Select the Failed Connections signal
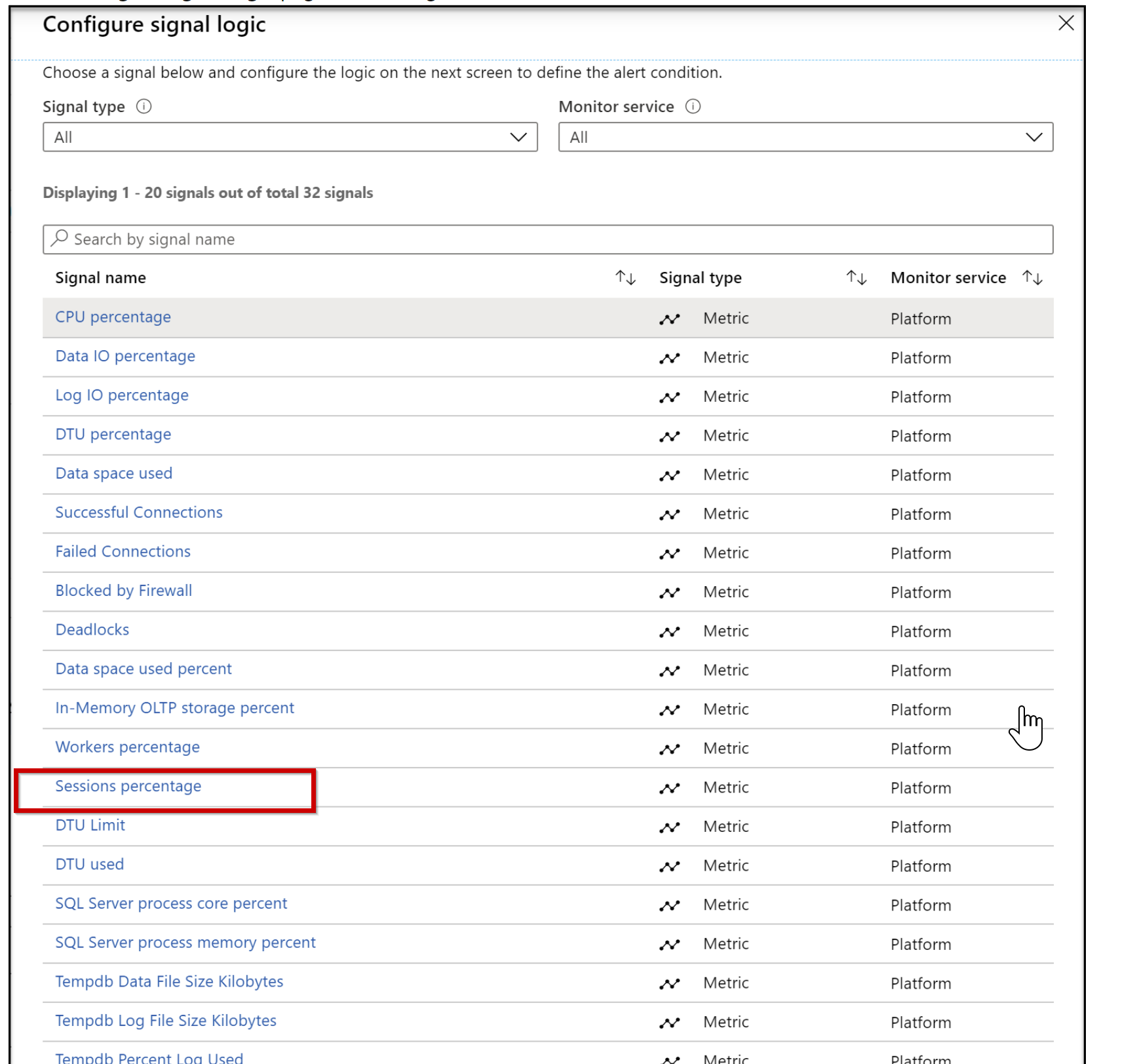 (x=123, y=552)
